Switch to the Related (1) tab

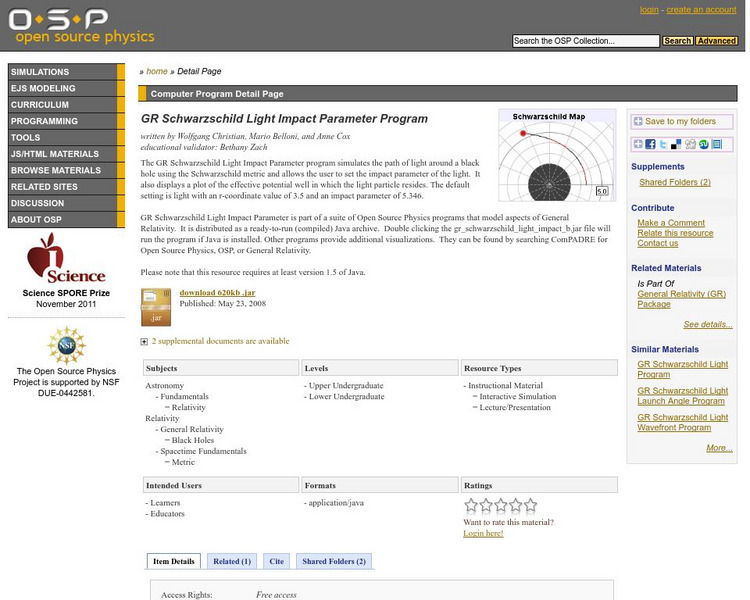(x=232, y=561)
